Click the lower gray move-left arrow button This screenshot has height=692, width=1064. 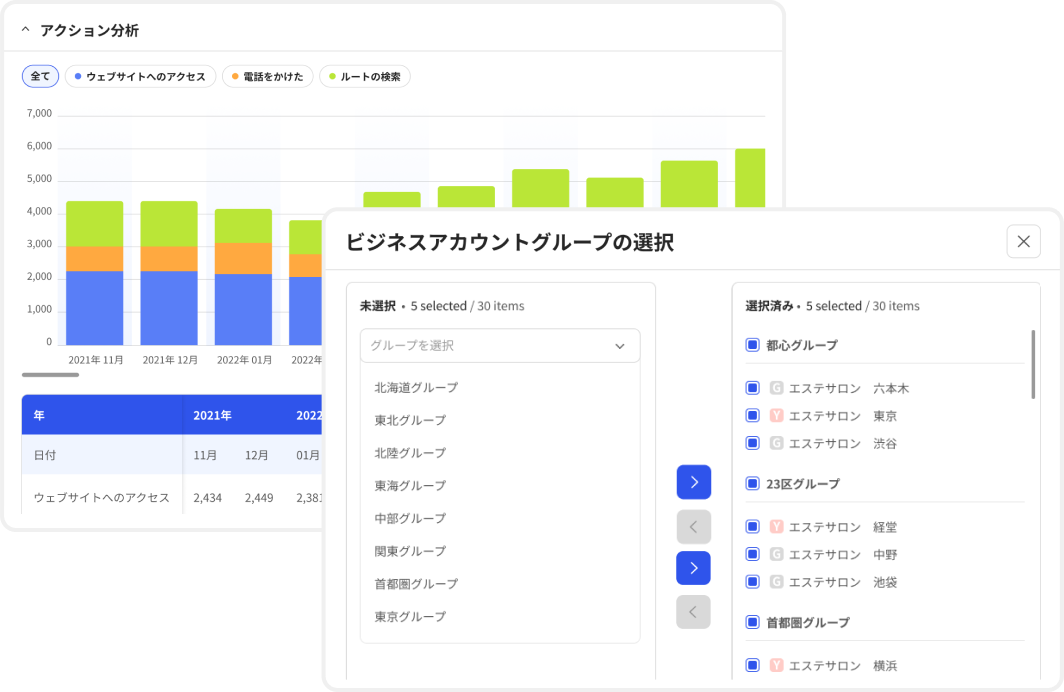(693, 611)
